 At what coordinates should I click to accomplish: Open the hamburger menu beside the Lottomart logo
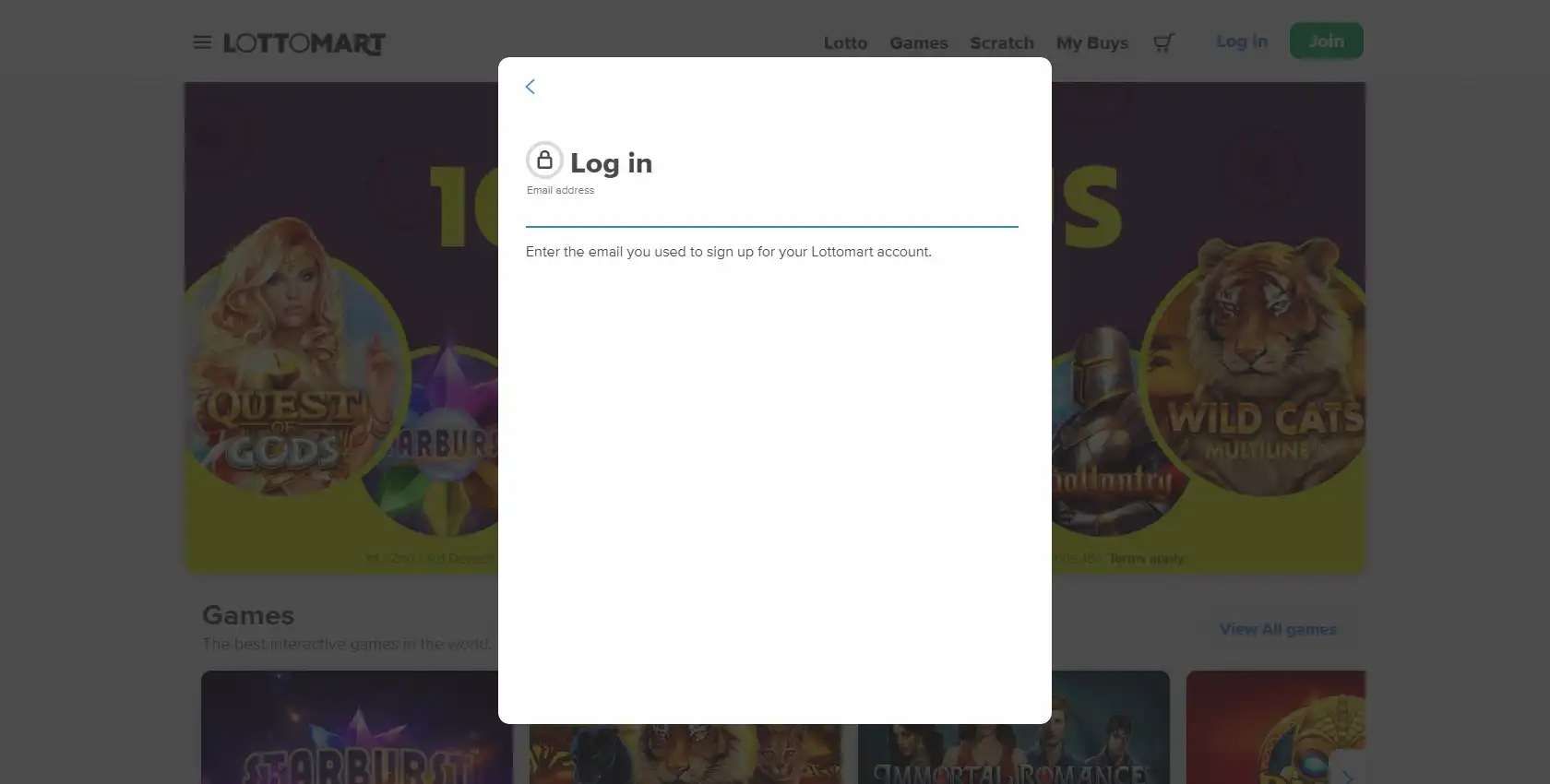202,42
